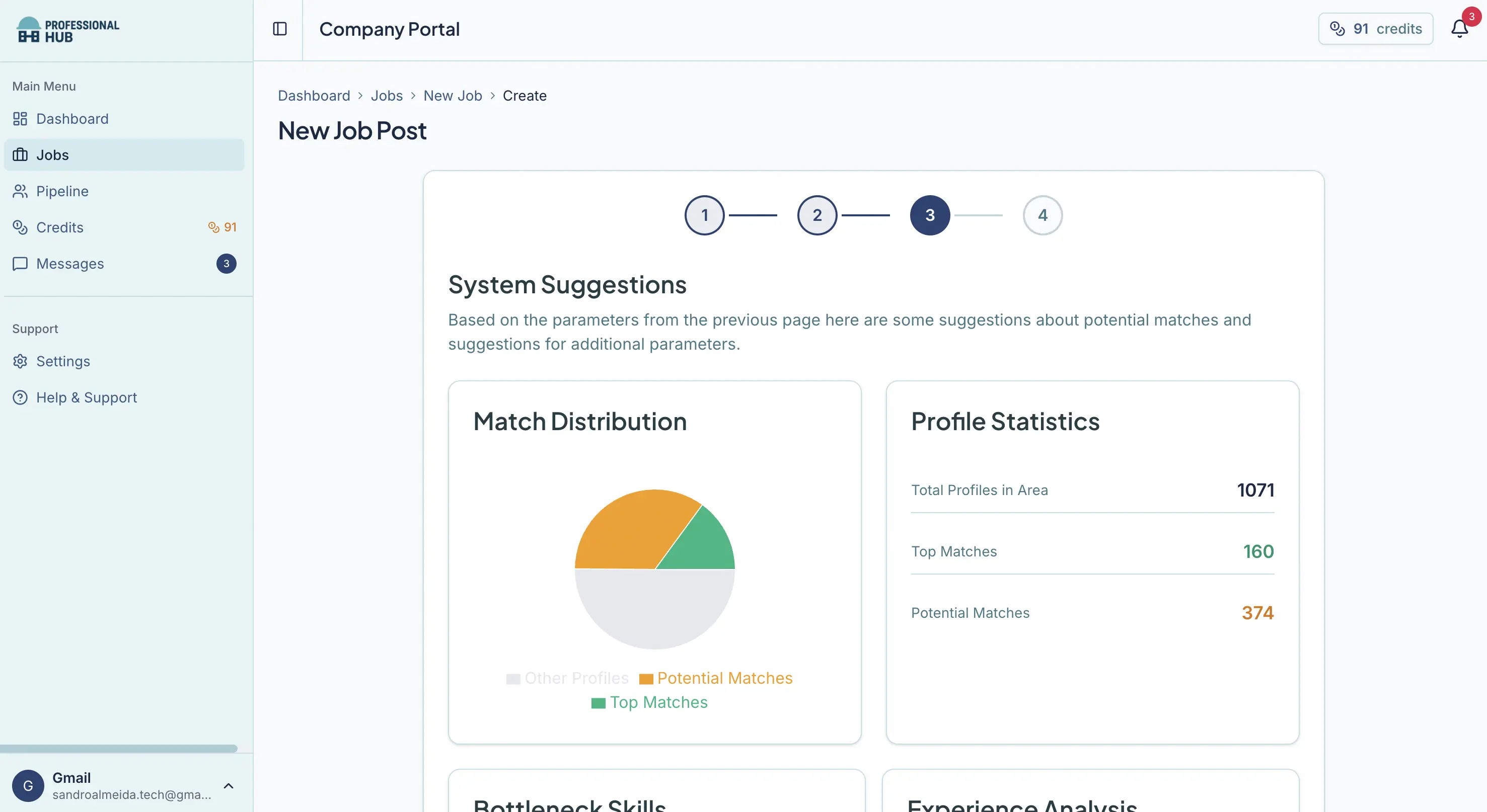Click the coins icon in credits button

(x=1337, y=29)
